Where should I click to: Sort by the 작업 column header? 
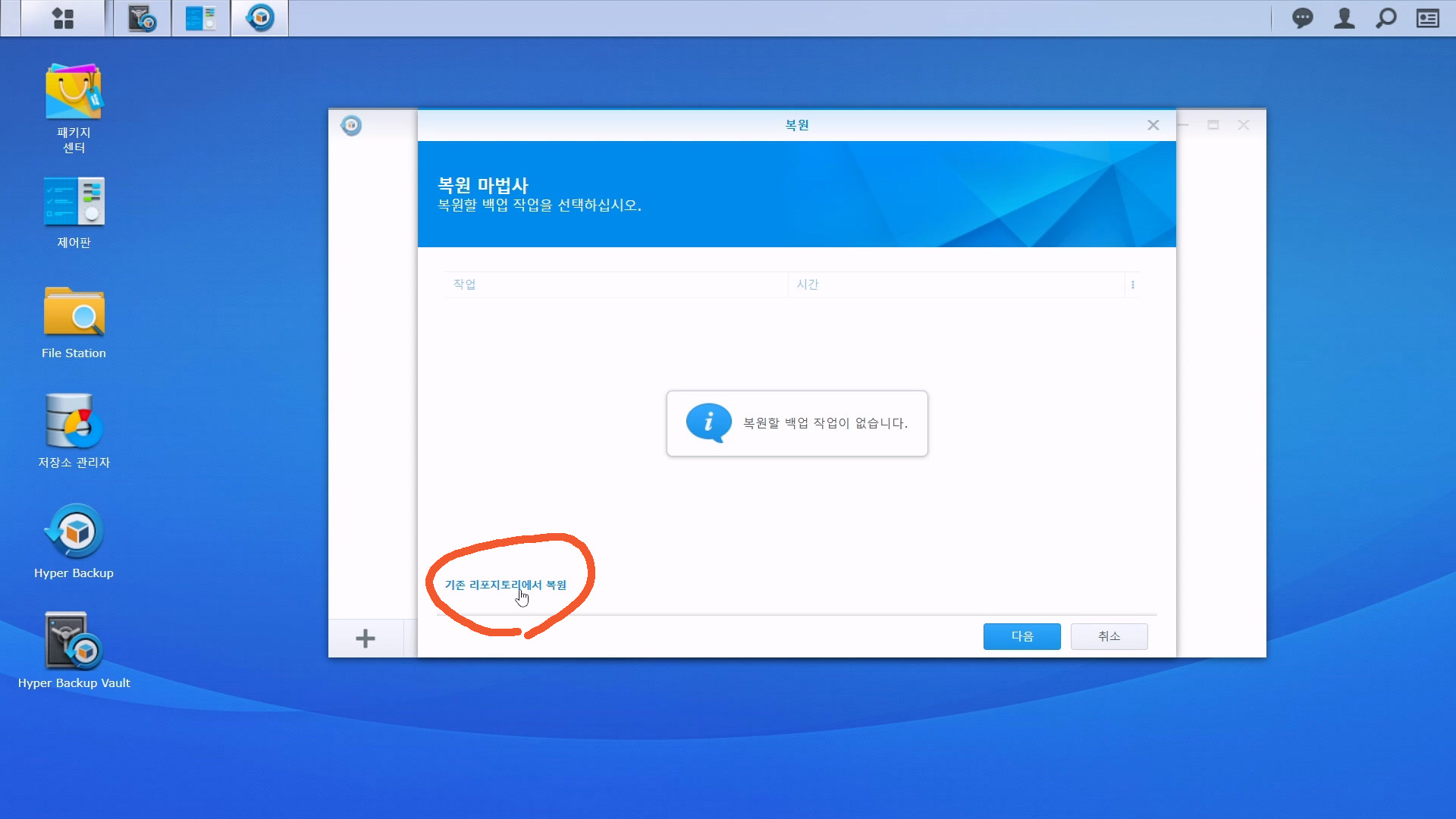pos(464,284)
